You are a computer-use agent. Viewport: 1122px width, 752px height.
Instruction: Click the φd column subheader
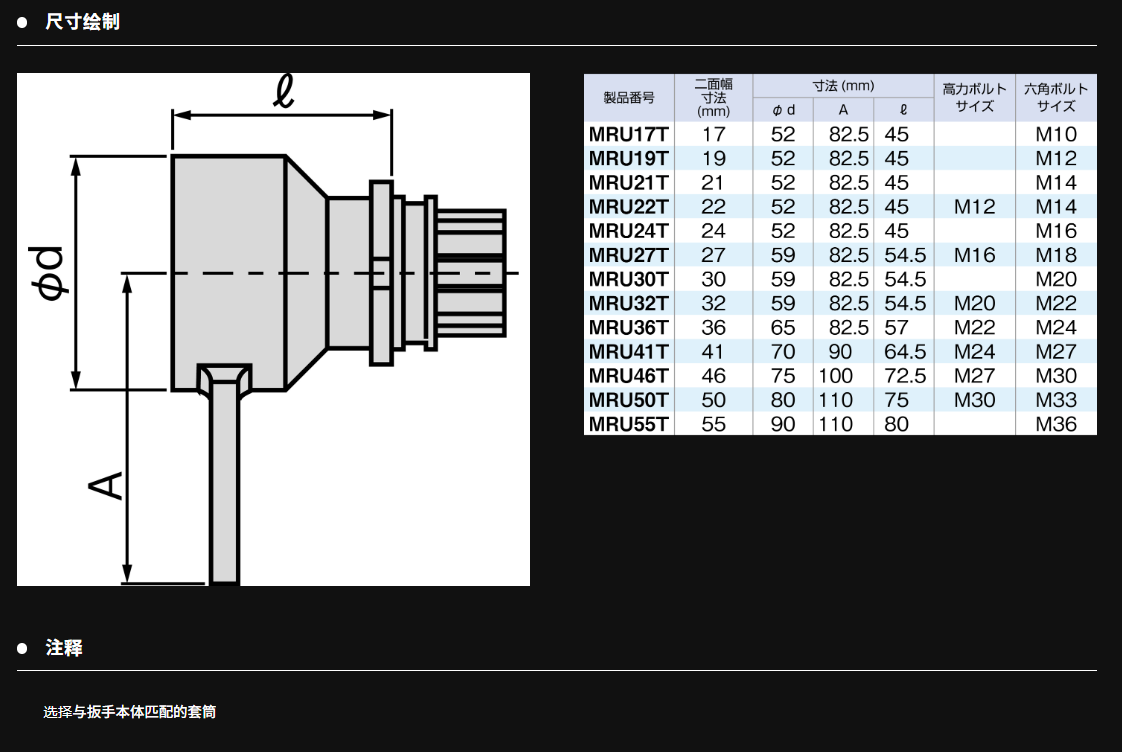point(783,111)
